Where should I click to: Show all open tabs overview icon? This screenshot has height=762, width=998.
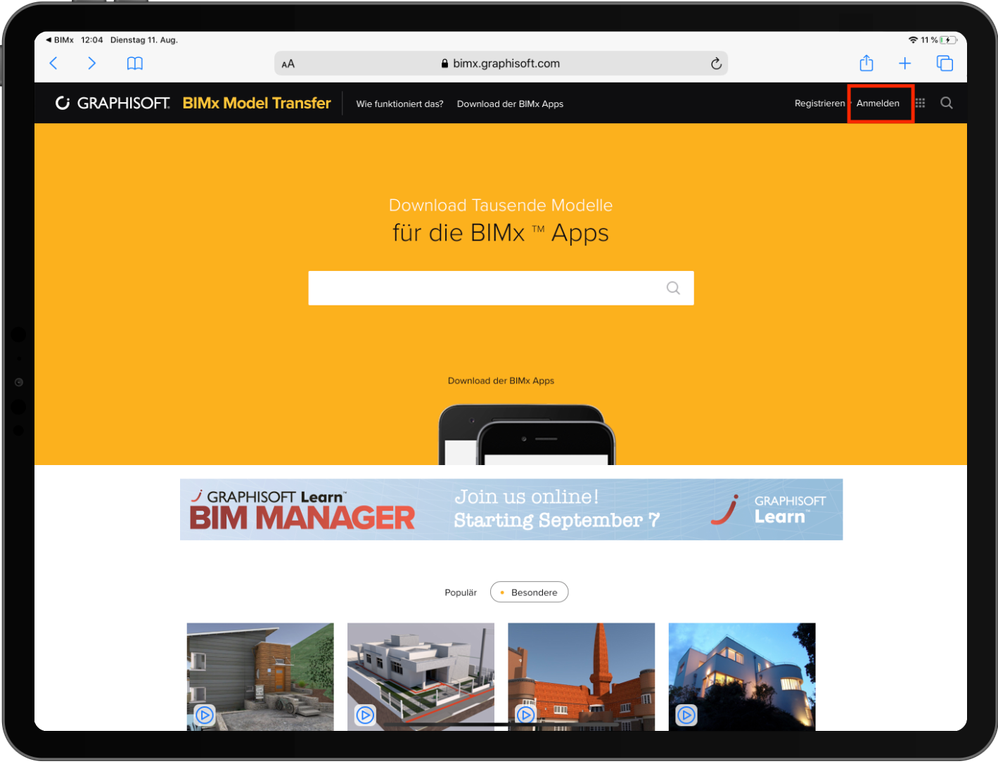pyautogui.click(x=945, y=63)
